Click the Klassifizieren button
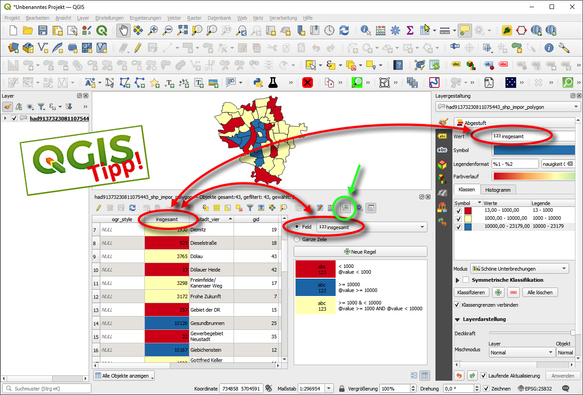583x395 pixels. click(471, 292)
